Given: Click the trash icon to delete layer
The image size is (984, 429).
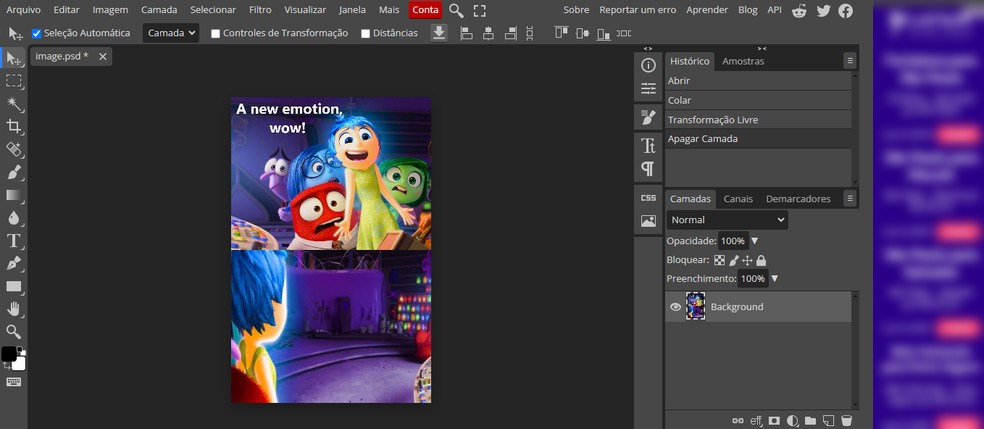Looking at the screenshot, I should [x=846, y=421].
